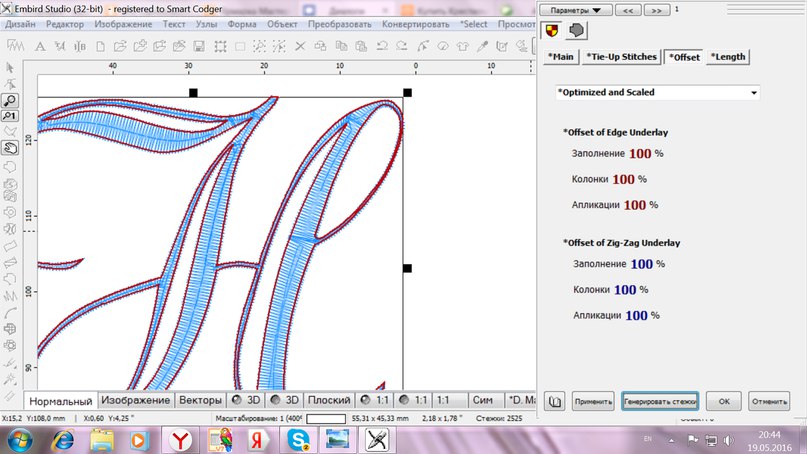Select the zoom magnifier tool
Image resolution: width=807 pixels, height=454 pixels.
[x=10, y=100]
